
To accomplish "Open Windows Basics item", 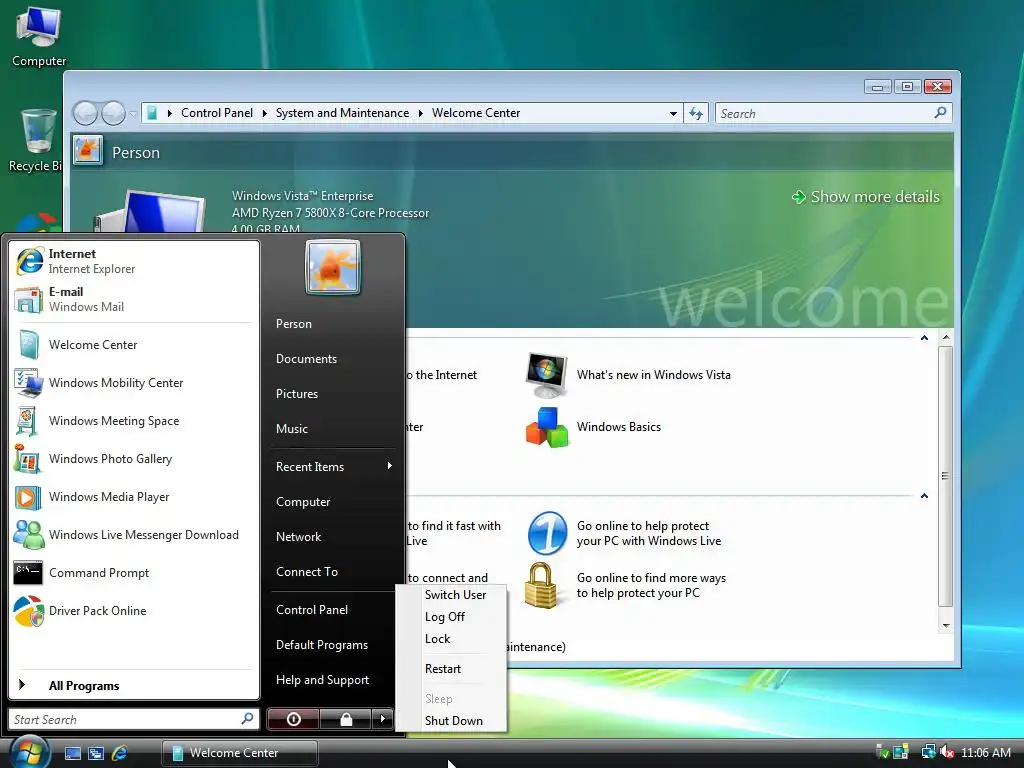I will [594, 427].
